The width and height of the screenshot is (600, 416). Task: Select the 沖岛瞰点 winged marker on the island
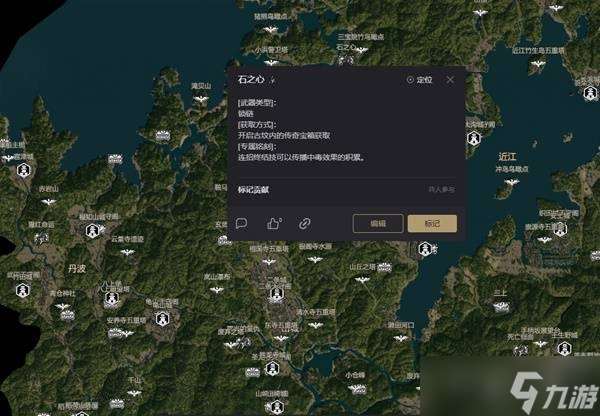pos(512,182)
